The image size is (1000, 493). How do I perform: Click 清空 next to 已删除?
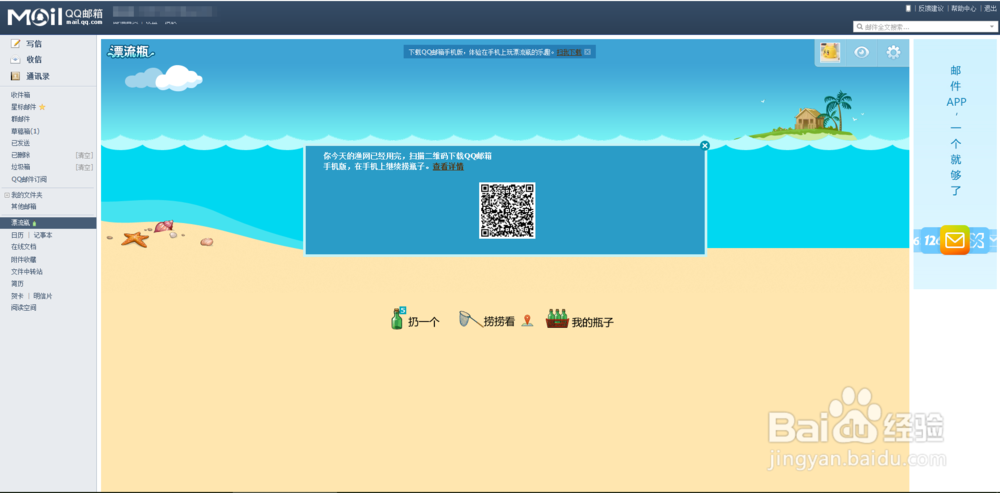click(84, 155)
